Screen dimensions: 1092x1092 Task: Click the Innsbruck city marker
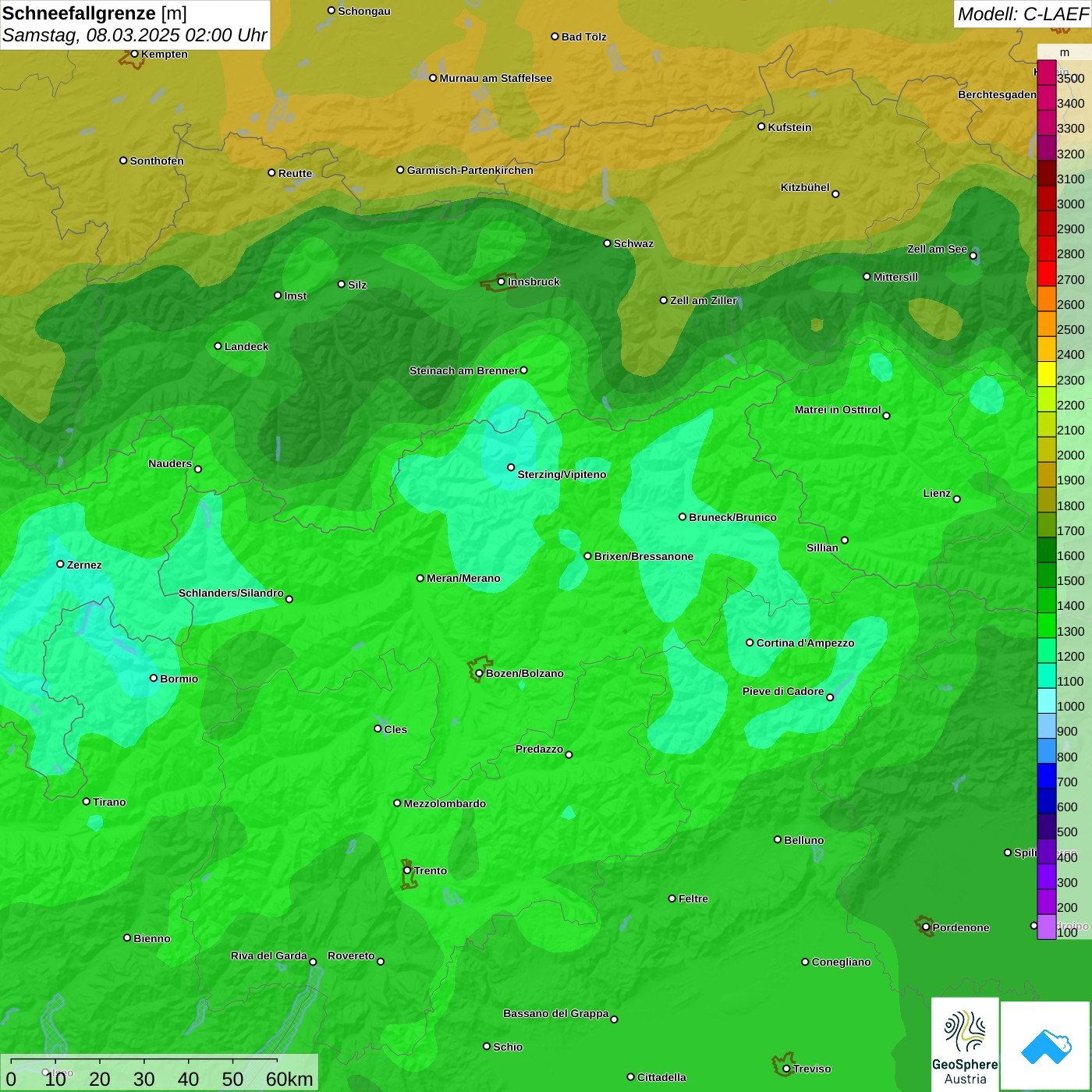501,282
